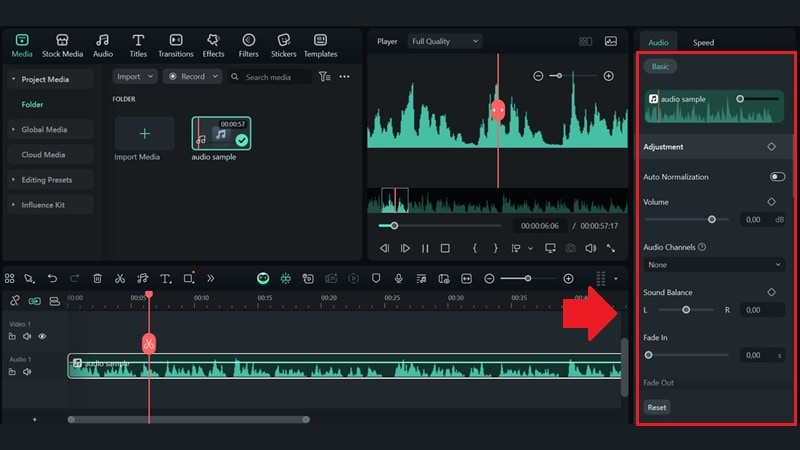Open the timeline text tool
Viewport: 800px width, 450px height.
pos(165,279)
